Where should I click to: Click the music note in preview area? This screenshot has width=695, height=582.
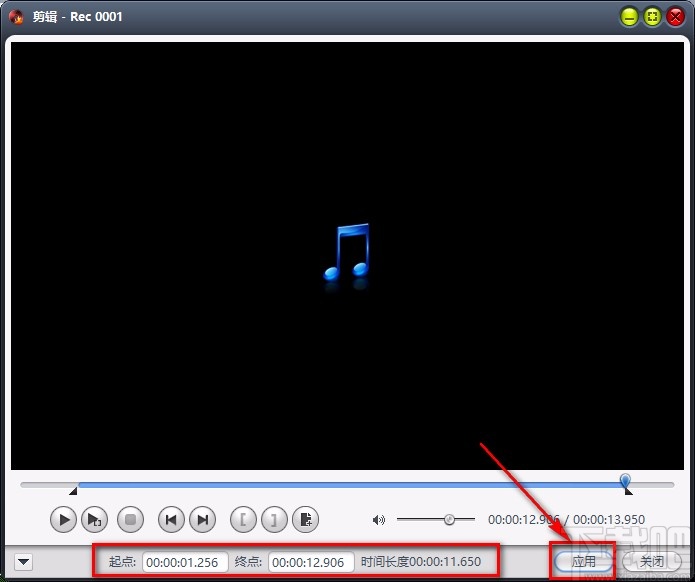(x=347, y=253)
